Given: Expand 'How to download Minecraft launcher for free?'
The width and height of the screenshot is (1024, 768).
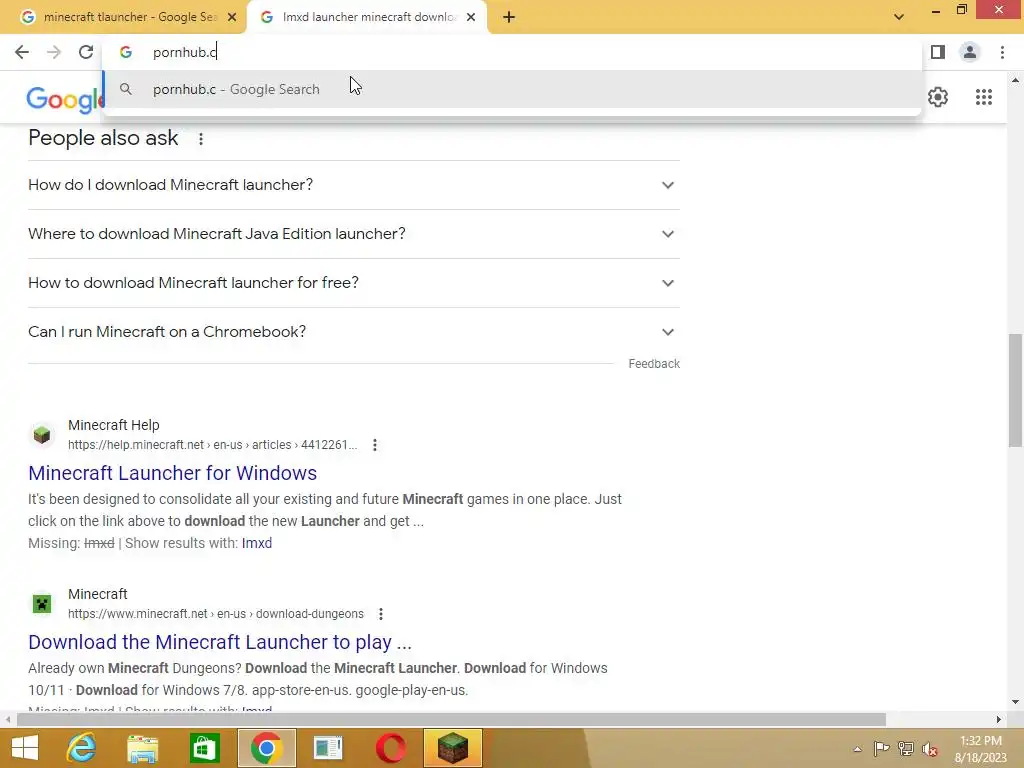Looking at the screenshot, I should click(353, 283).
